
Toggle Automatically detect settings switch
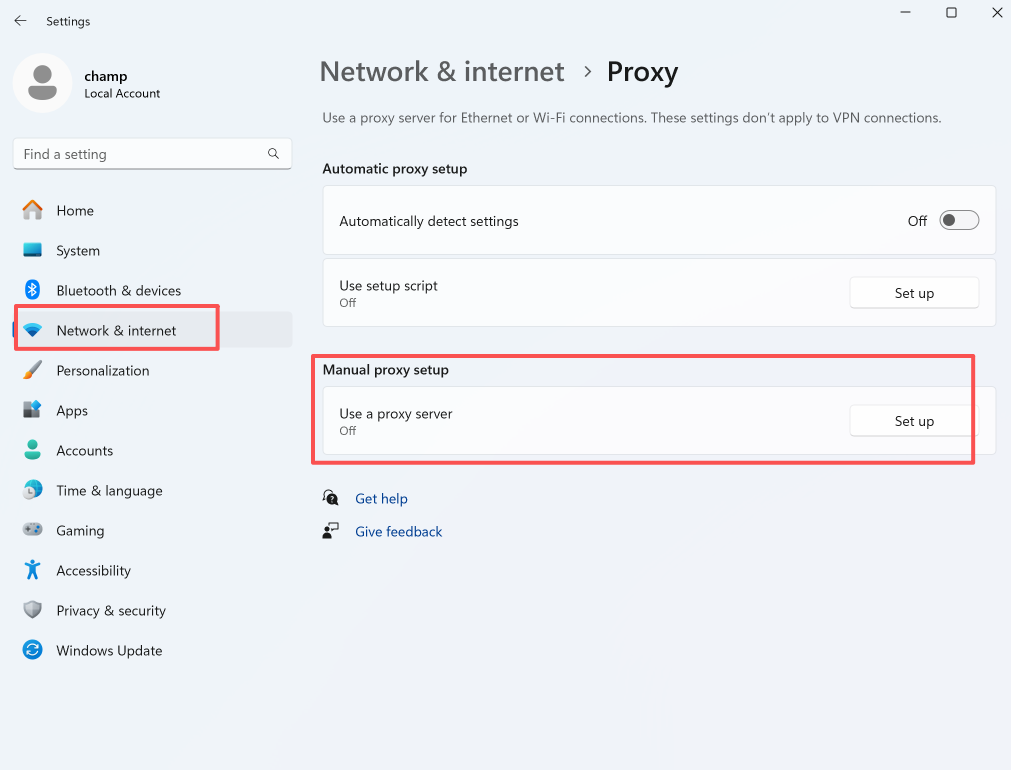pyautogui.click(x=958, y=221)
